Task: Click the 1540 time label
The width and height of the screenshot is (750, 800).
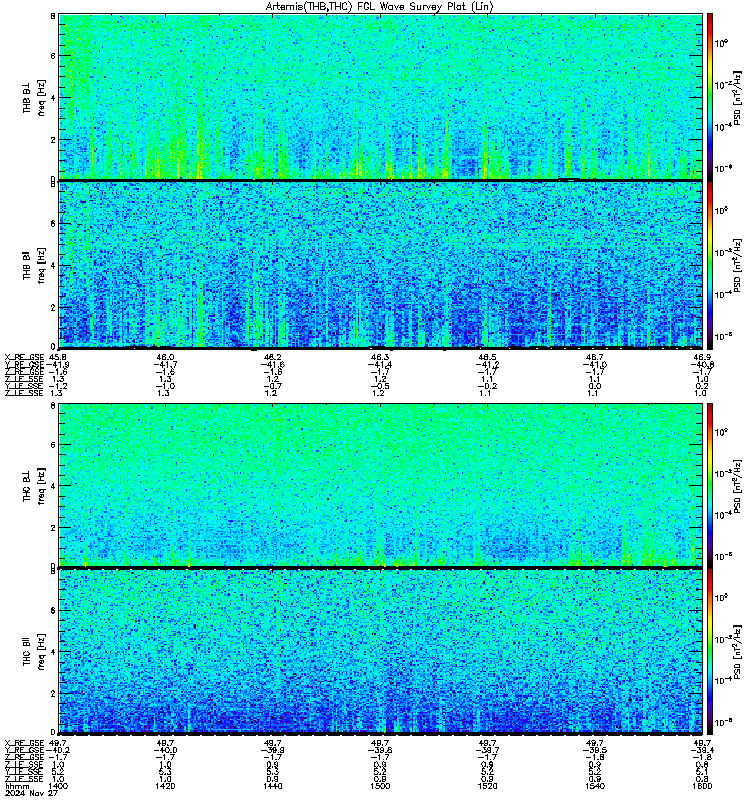Action: (x=595, y=786)
